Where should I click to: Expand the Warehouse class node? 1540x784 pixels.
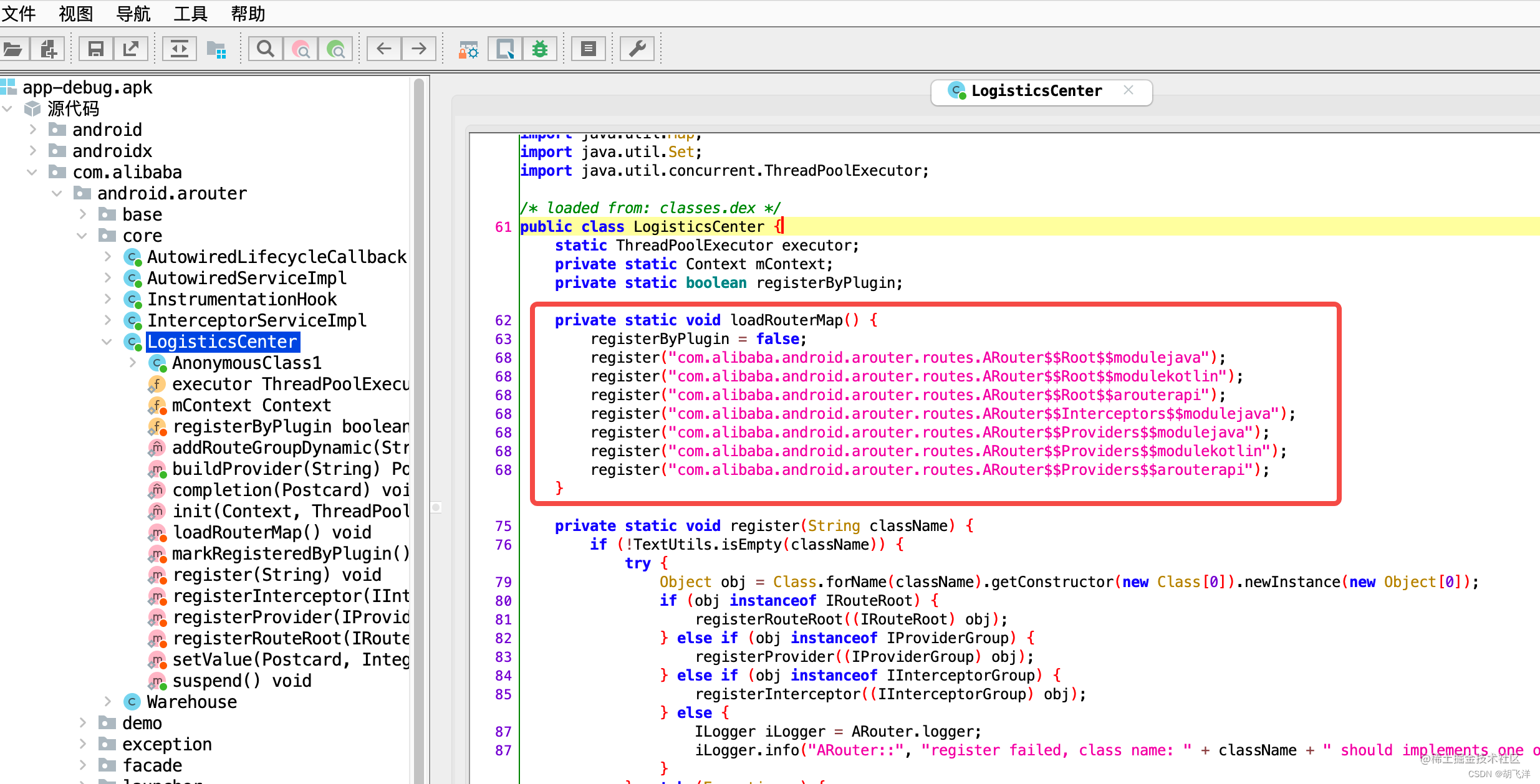pyautogui.click(x=107, y=702)
